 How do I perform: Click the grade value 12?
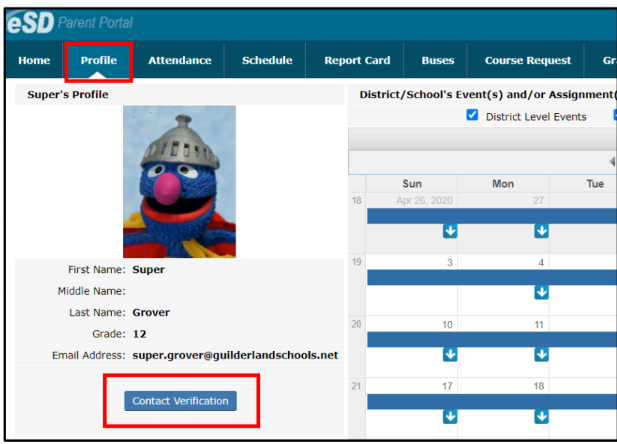tap(139, 334)
